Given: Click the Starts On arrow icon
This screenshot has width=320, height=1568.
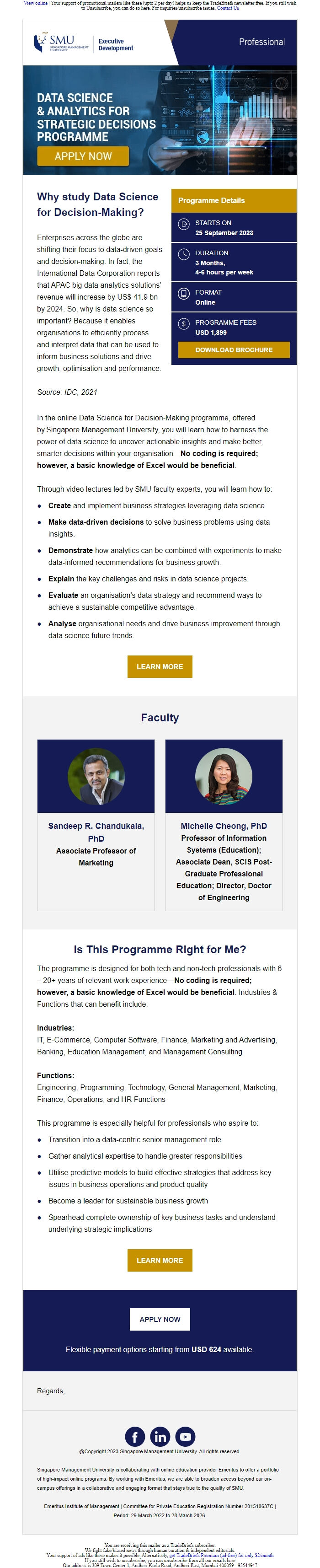Looking at the screenshot, I should tap(184, 224).
